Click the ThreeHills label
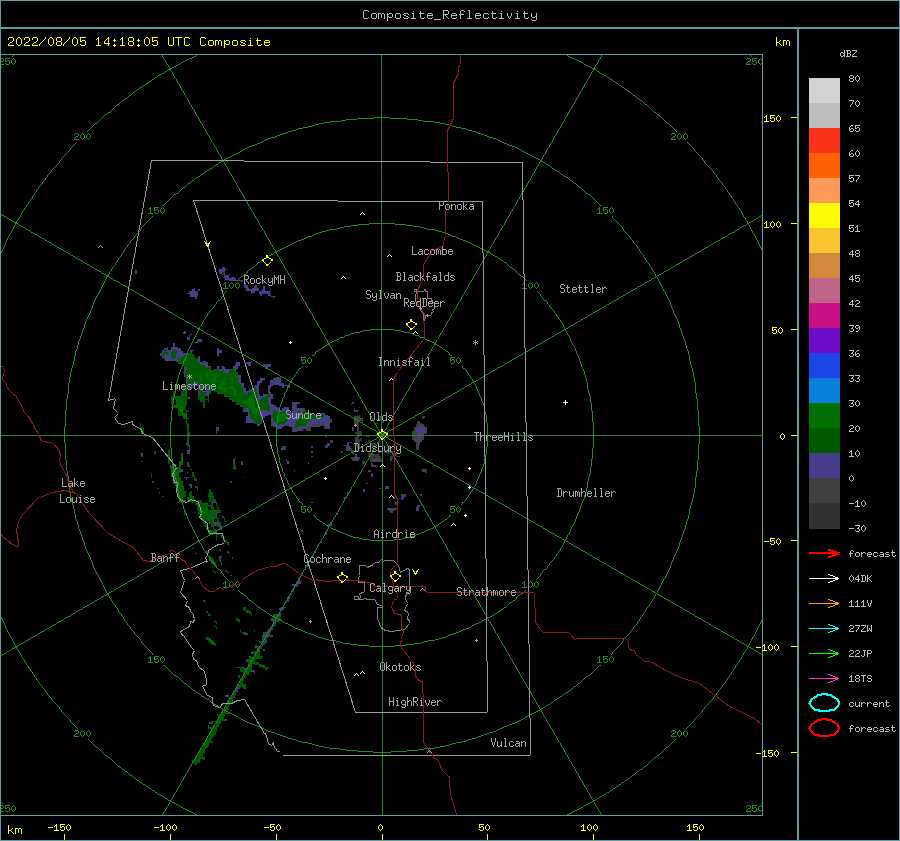The height and width of the screenshot is (841, 900). (x=503, y=437)
